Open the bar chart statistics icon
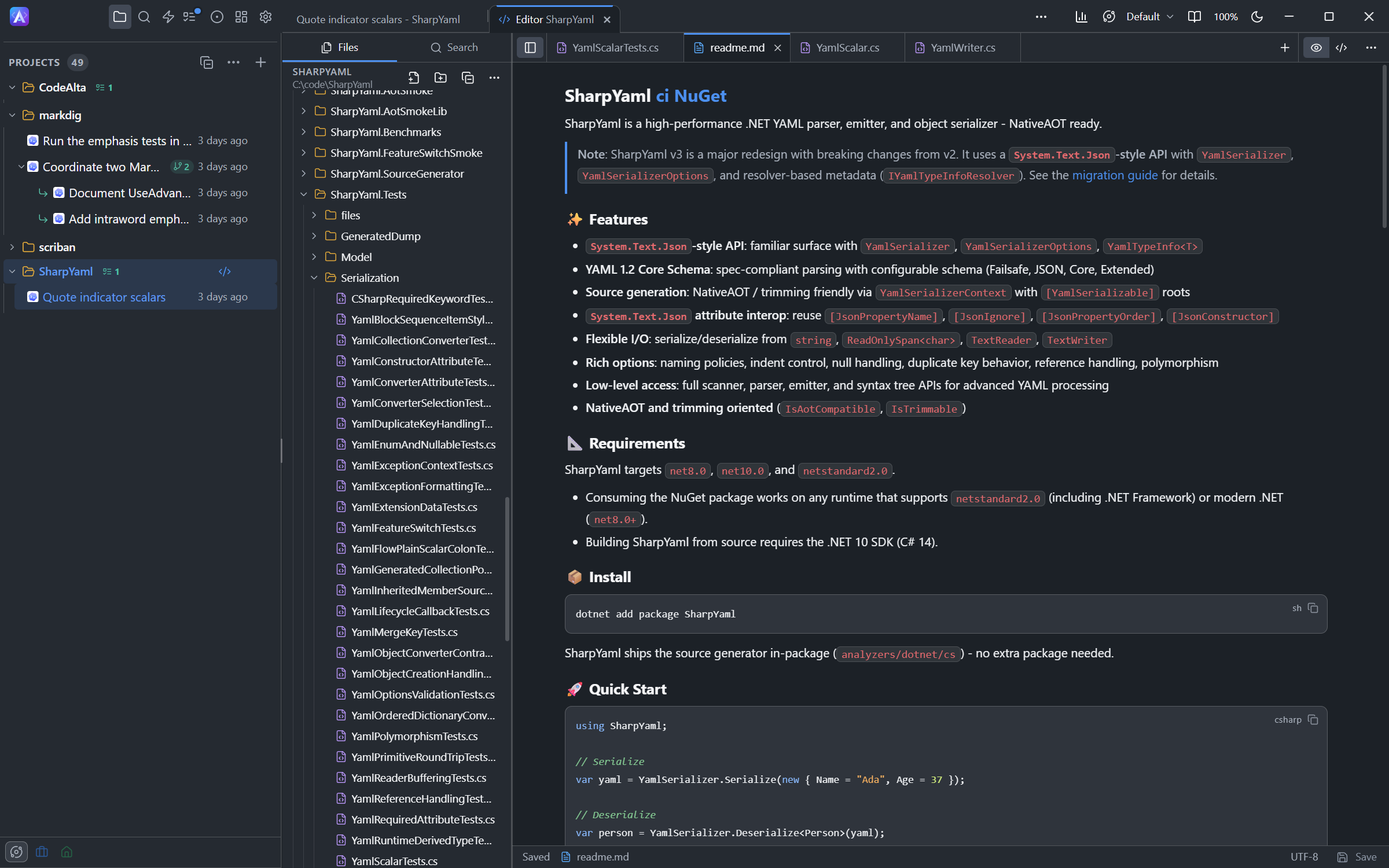Viewport: 1389px width, 868px height. (x=1081, y=17)
